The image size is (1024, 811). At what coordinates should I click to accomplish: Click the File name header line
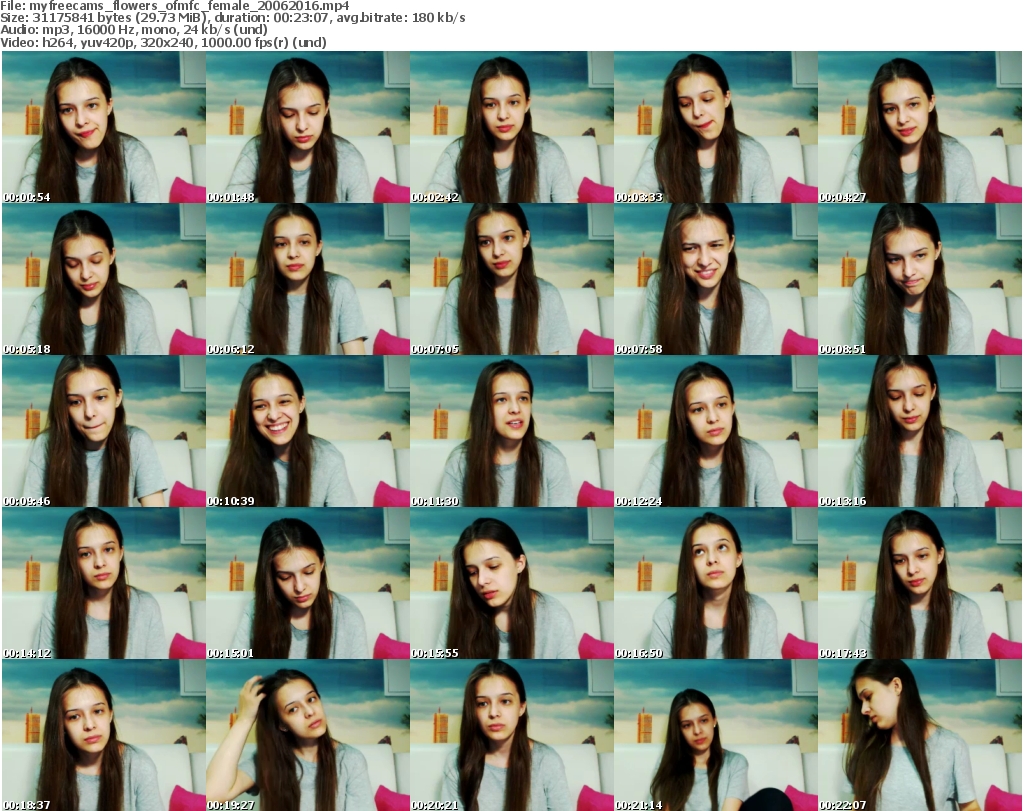click(175, 6)
